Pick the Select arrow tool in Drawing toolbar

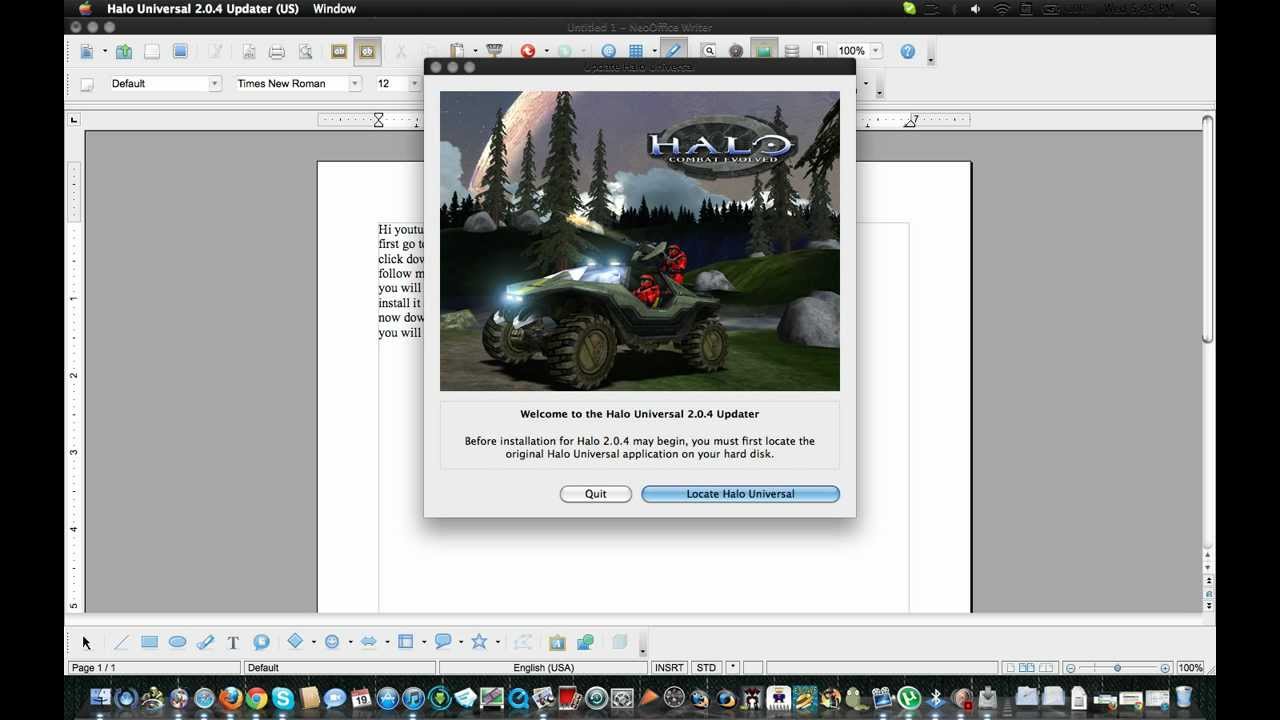[87, 643]
